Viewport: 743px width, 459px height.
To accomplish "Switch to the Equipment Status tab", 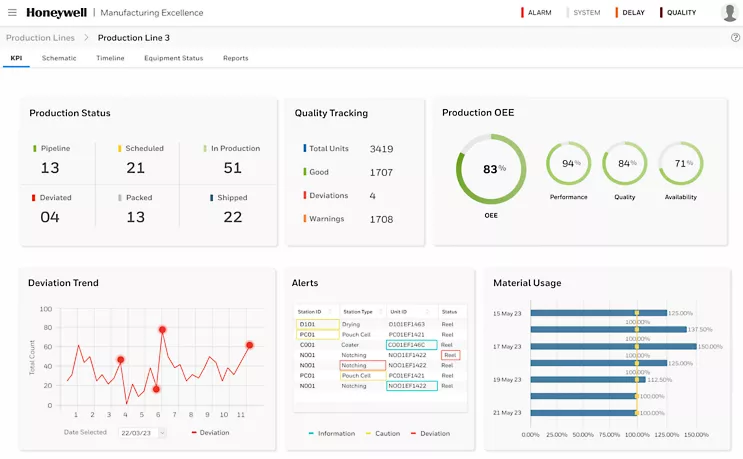I will coord(173,58).
